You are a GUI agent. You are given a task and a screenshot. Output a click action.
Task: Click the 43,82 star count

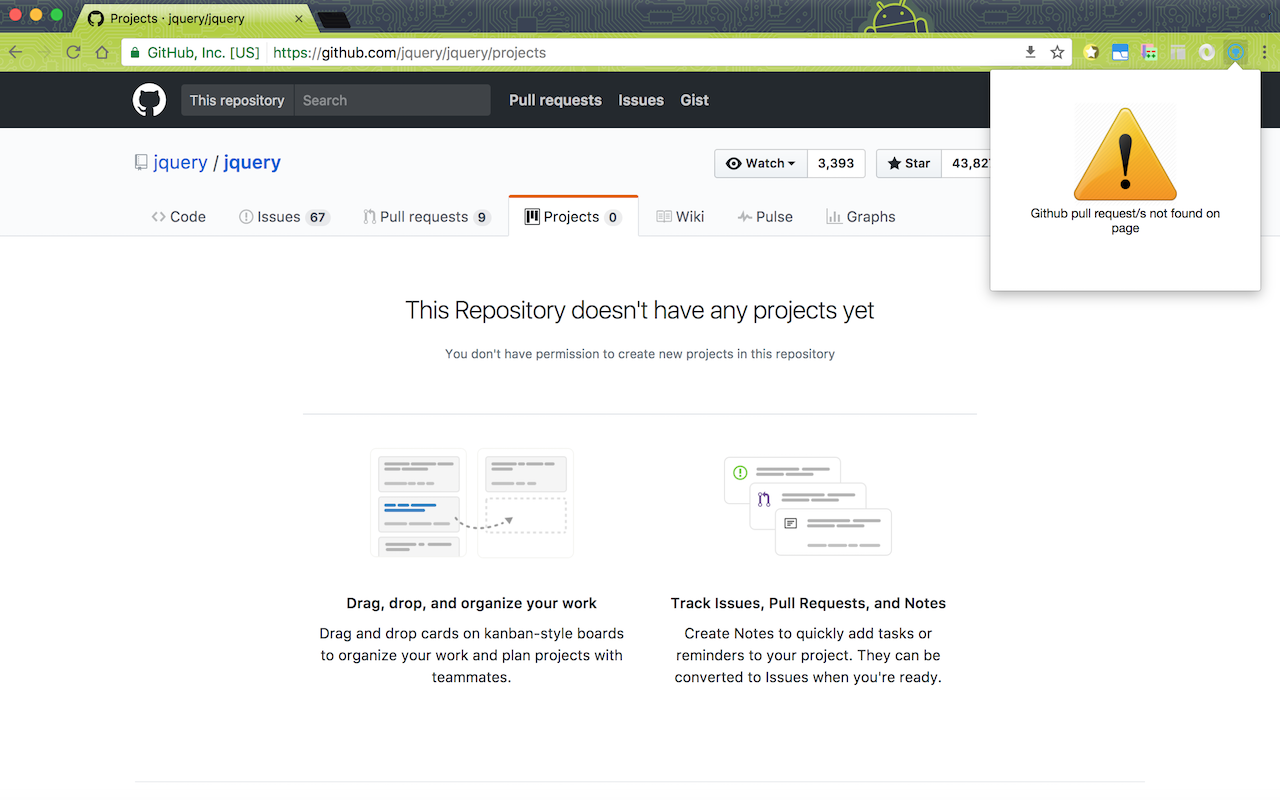[x=966, y=163]
